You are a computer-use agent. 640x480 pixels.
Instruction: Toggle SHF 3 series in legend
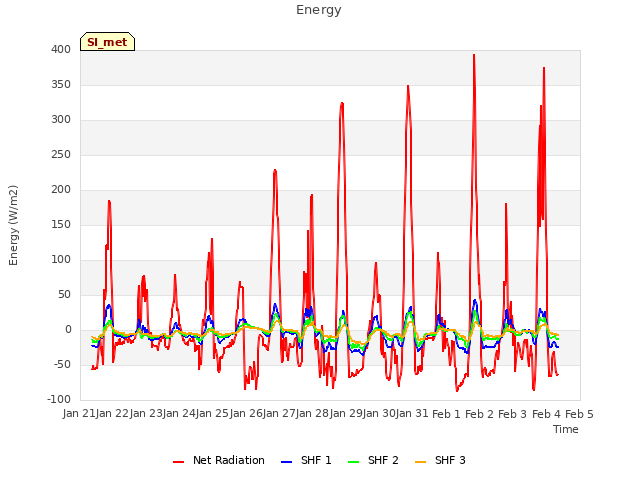tap(440, 460)
